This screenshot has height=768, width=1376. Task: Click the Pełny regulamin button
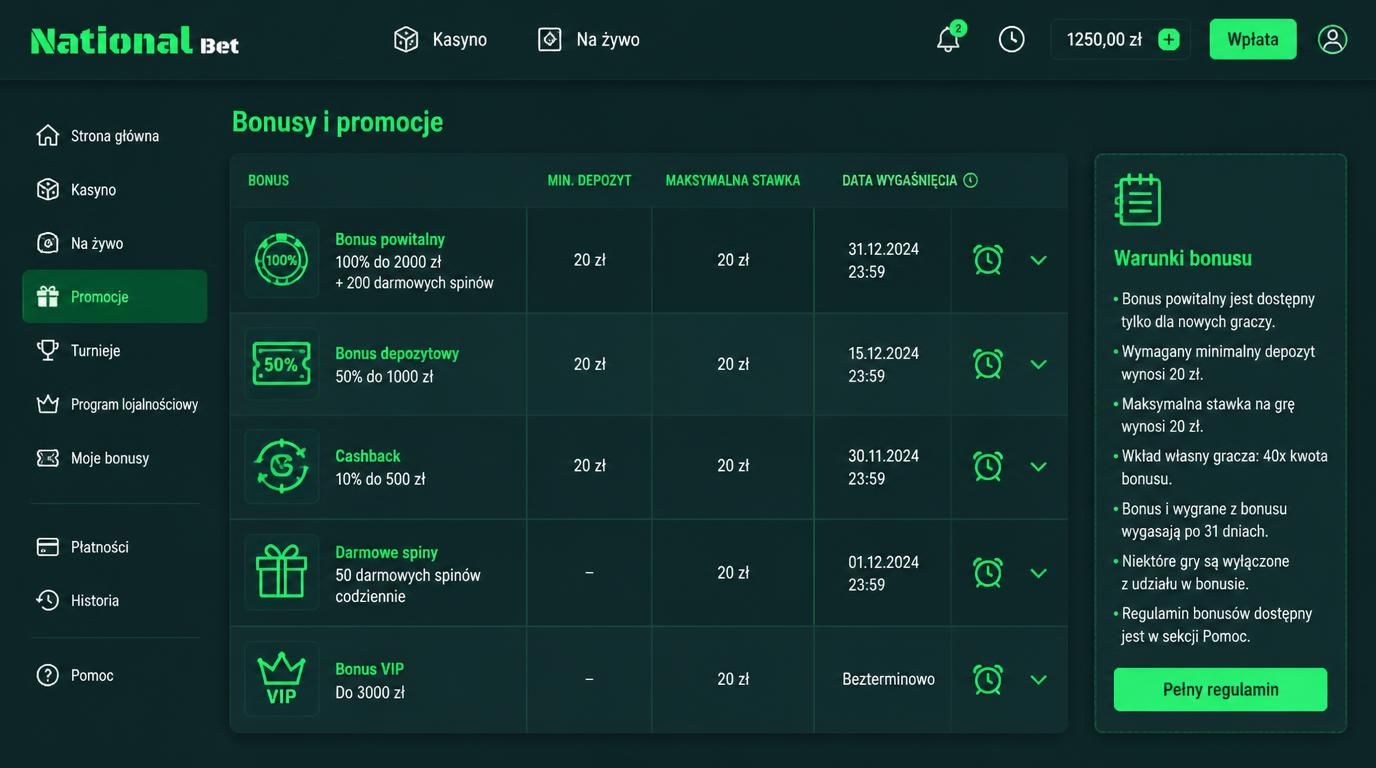tap(1220, 689)
